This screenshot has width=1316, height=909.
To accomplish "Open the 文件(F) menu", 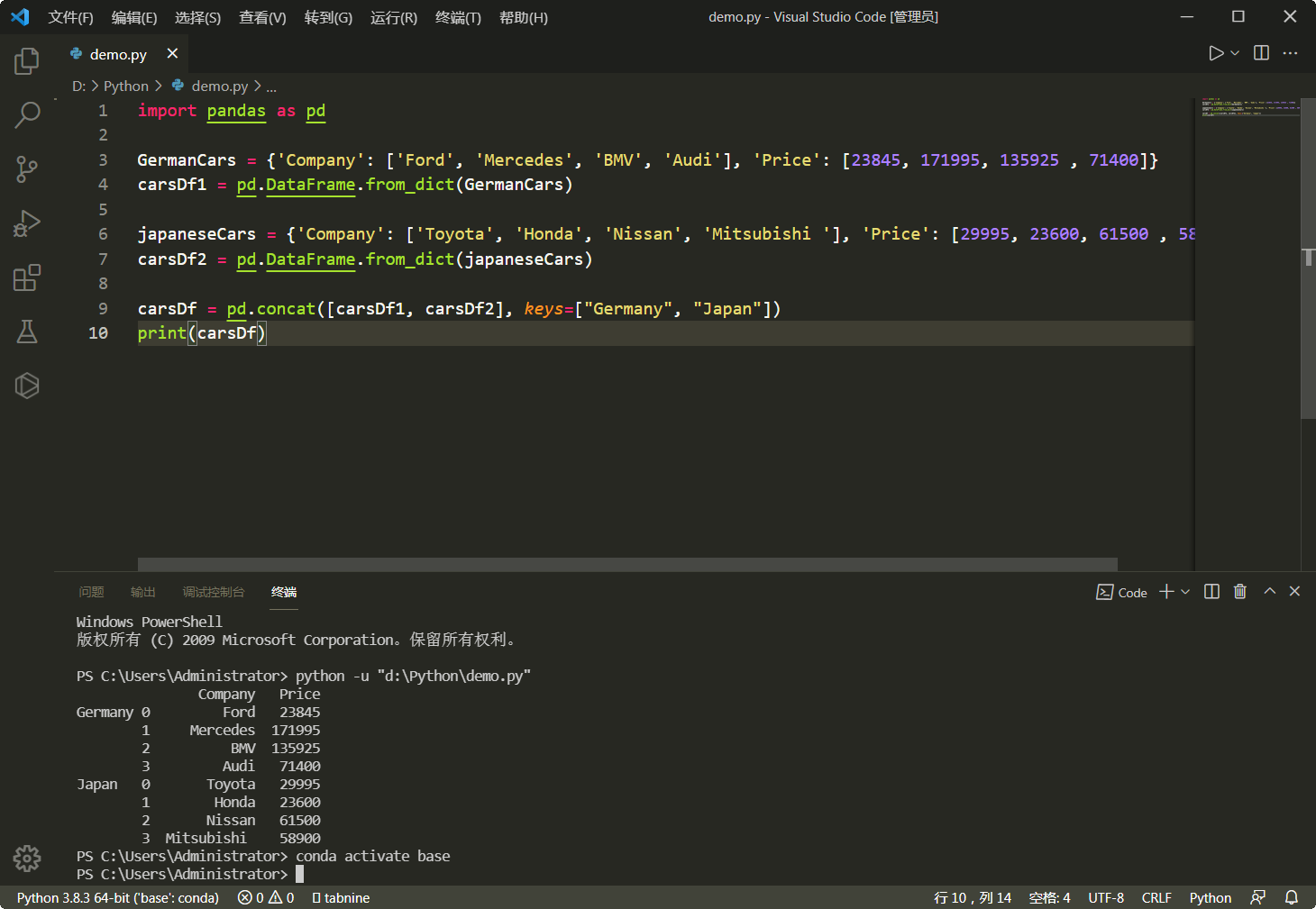I will click(70, 17).
